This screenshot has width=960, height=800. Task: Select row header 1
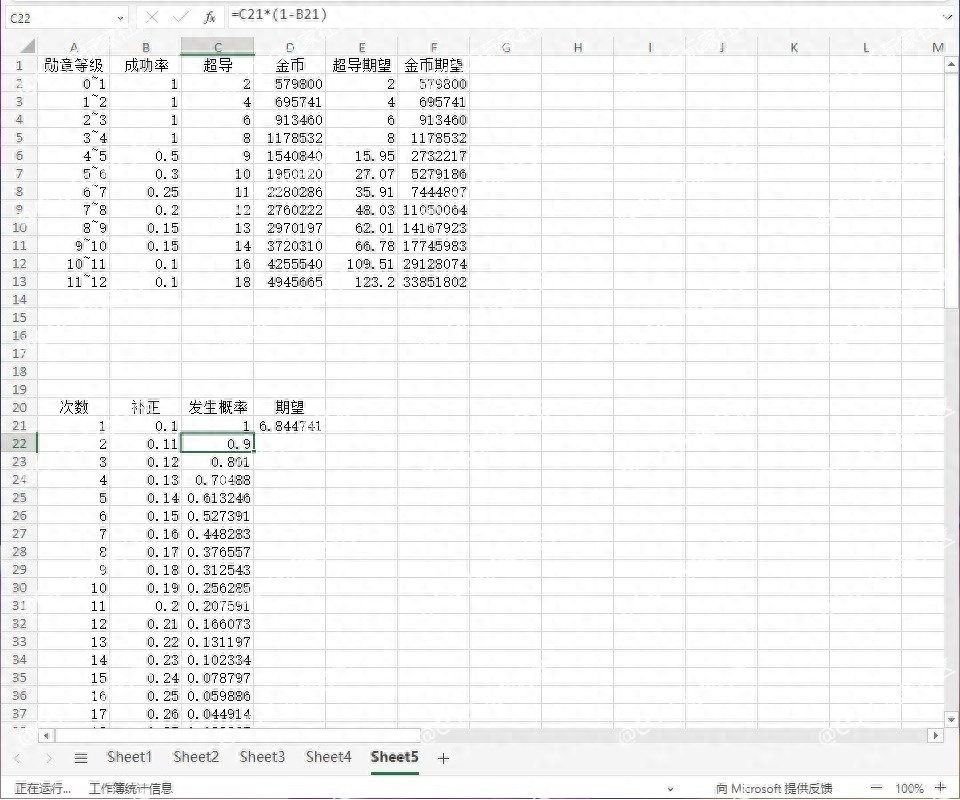[19, 65]
